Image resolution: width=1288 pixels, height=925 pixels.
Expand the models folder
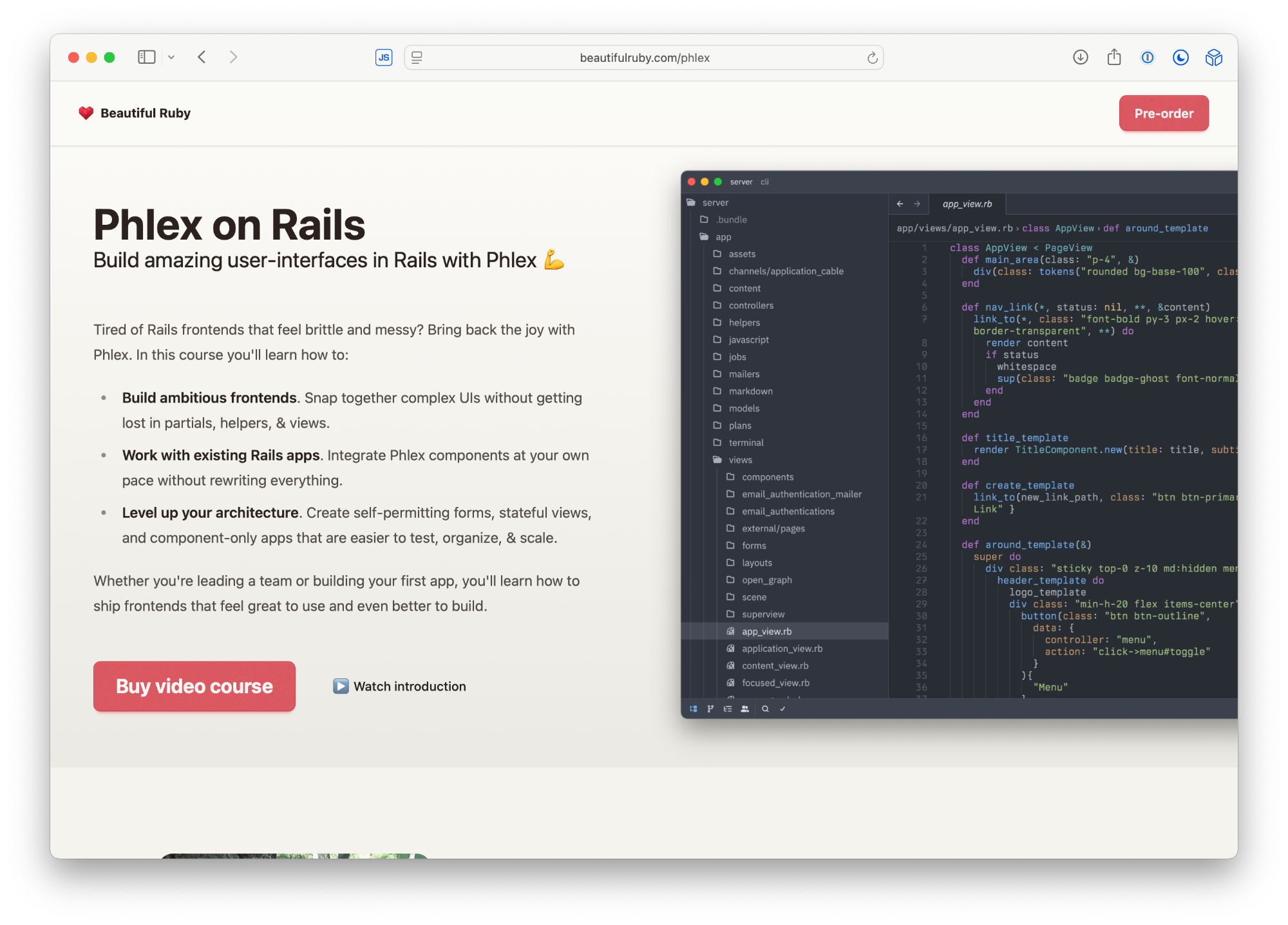tap(784, 408)
